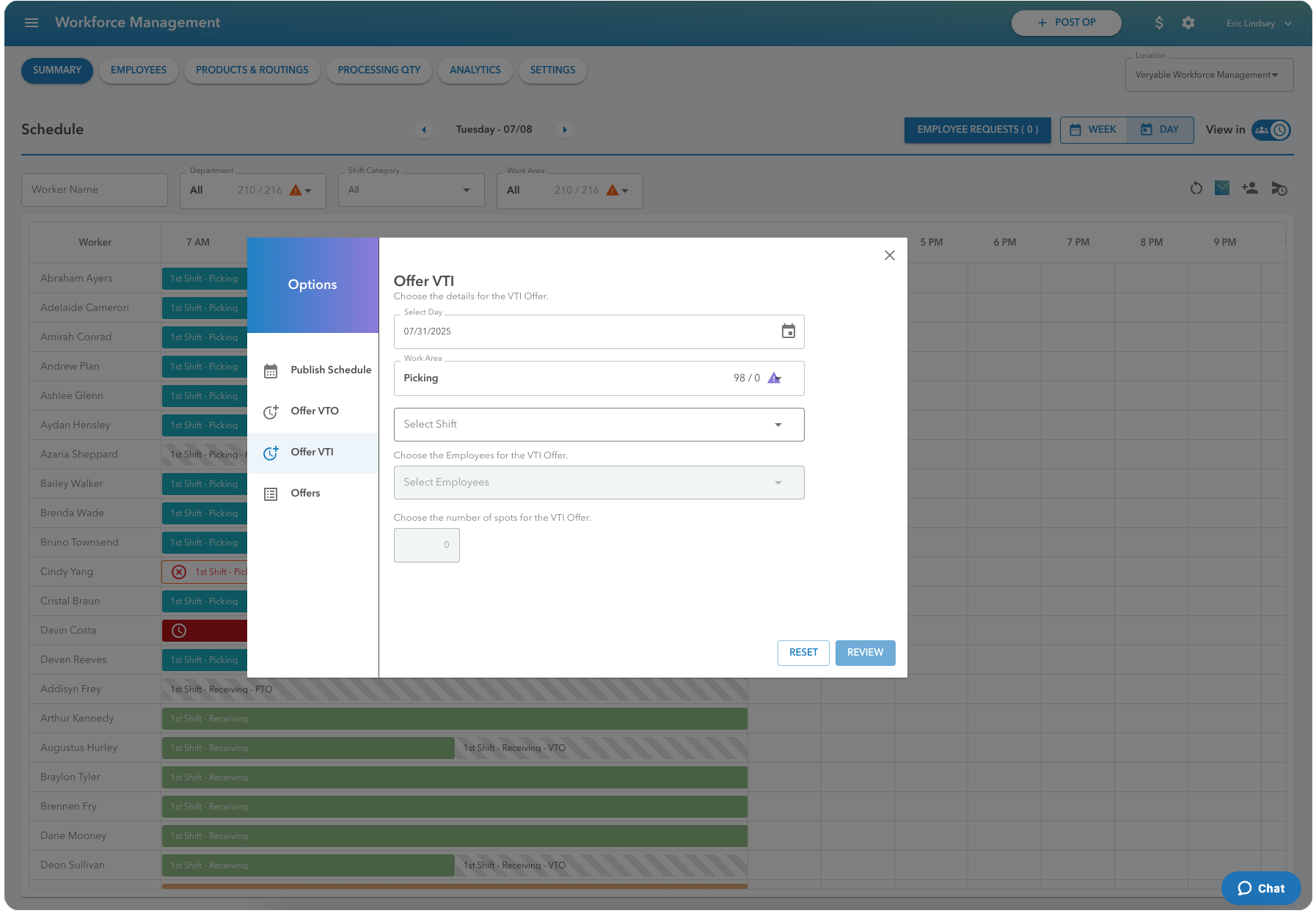Click the POST OP button
This screenshot has width=1316, height=916.
tap(1066, 23)
